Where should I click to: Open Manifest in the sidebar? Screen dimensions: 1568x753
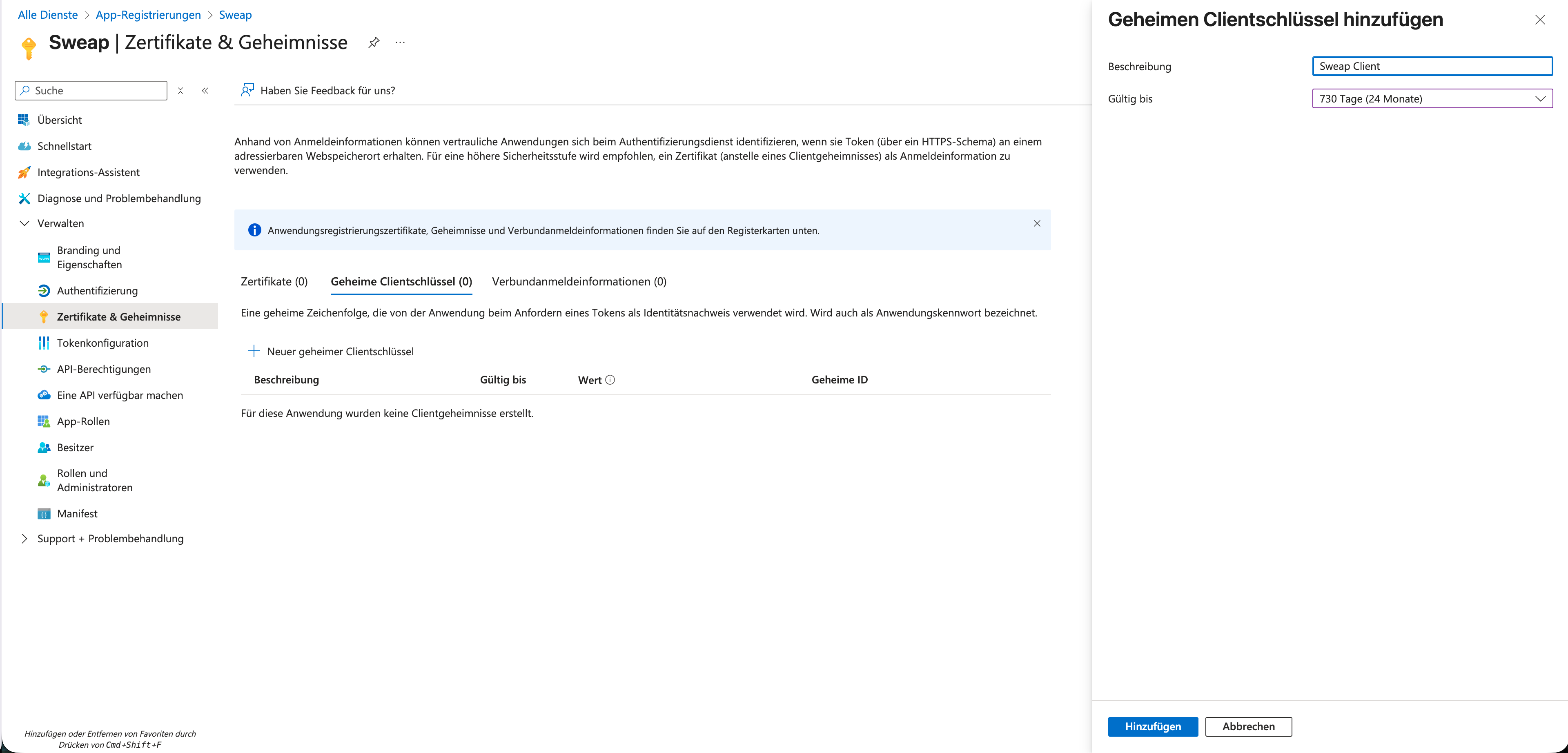tap(77, 513)
